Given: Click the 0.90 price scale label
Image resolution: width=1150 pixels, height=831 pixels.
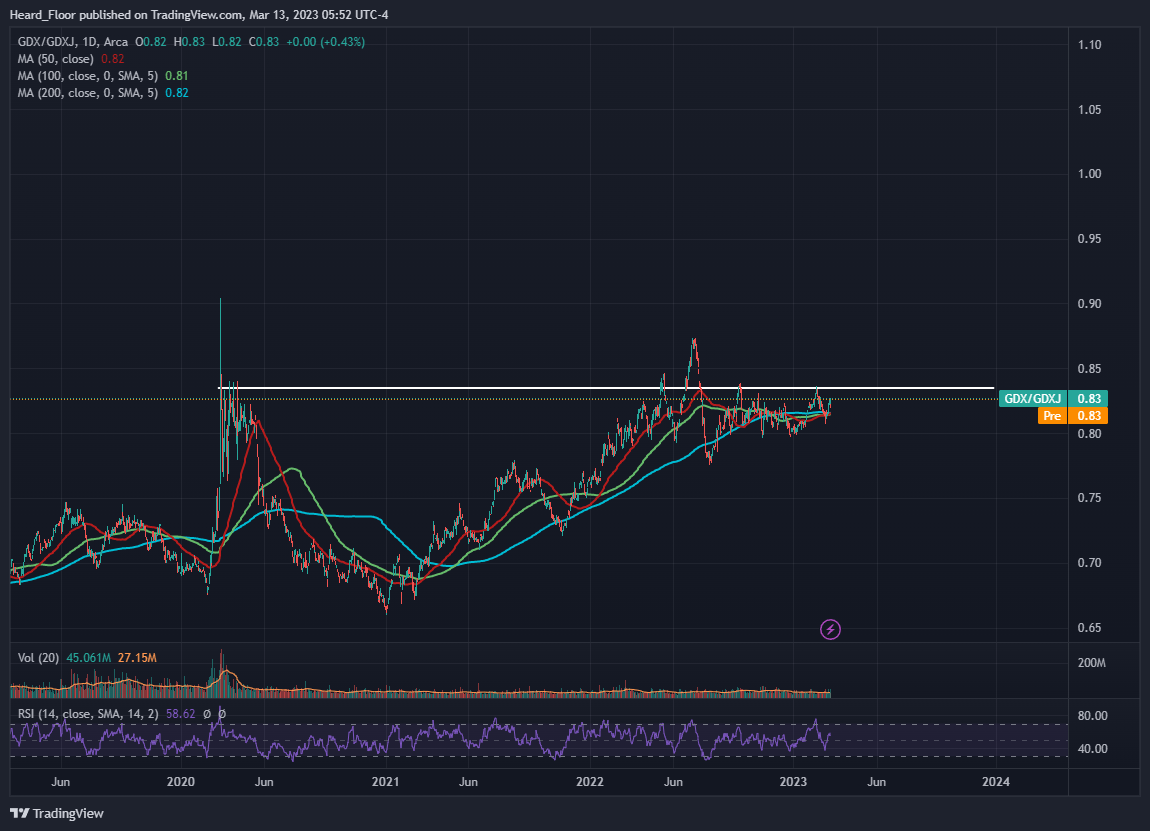Looking at the screenshot, I should click(1089, 304).
